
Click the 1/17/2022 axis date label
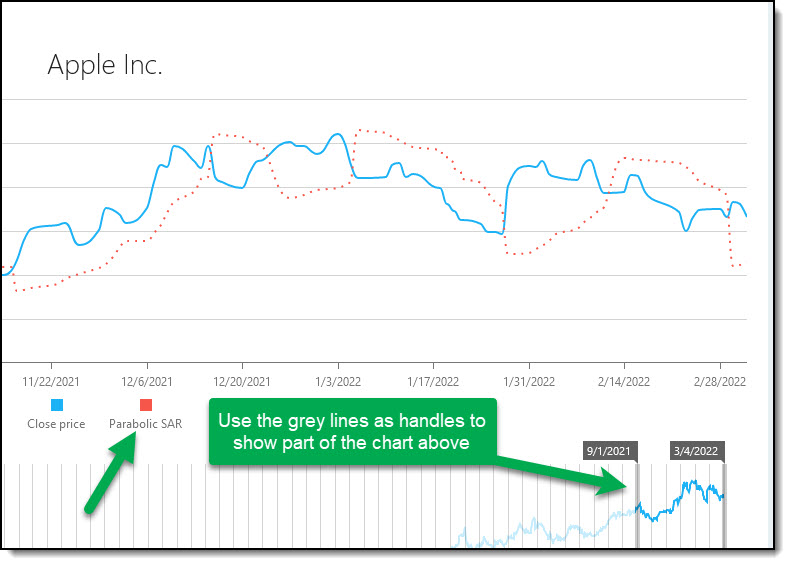point(433,382)
